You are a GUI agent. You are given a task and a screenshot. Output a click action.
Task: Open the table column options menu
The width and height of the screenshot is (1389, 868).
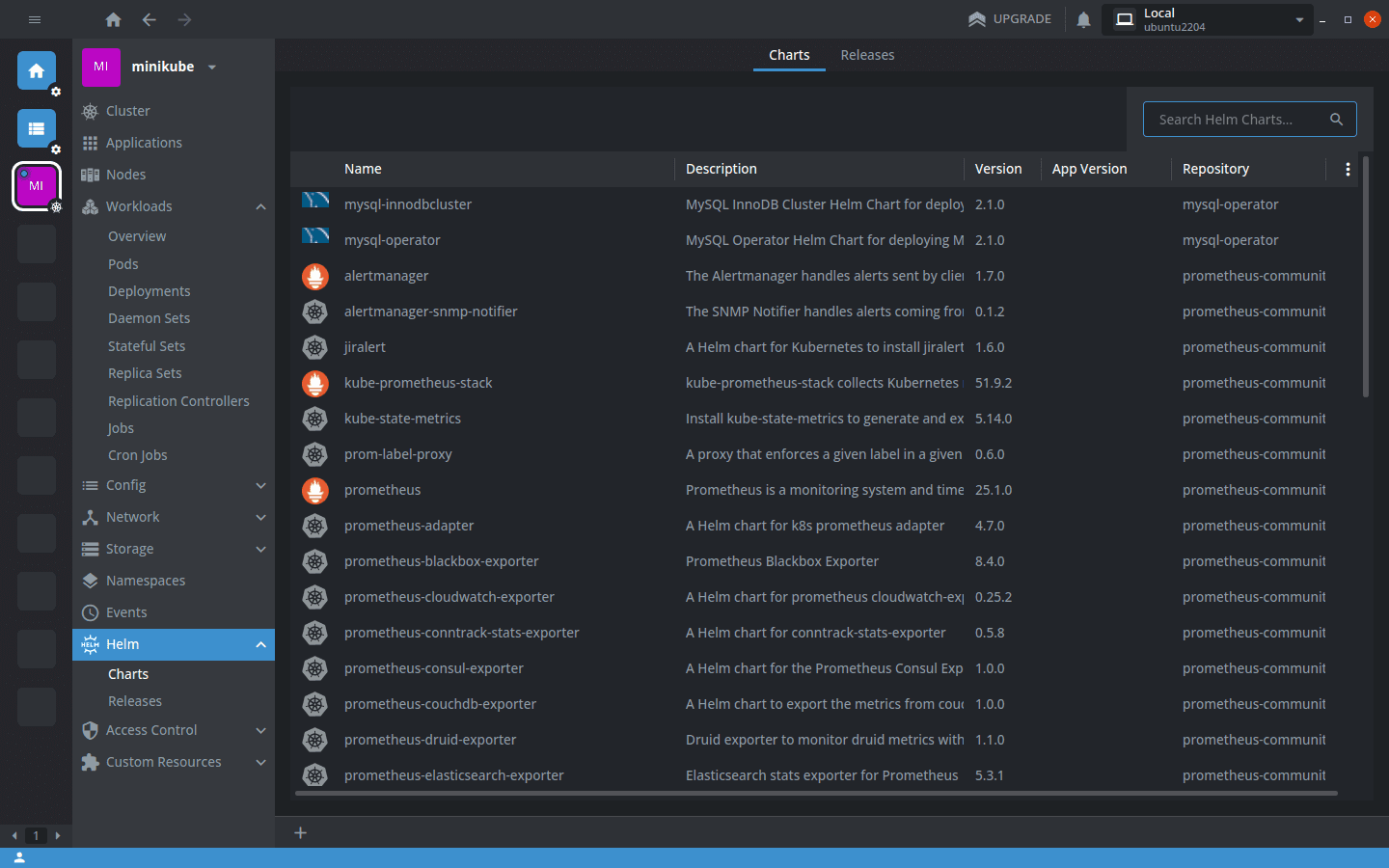[1348, 169]
